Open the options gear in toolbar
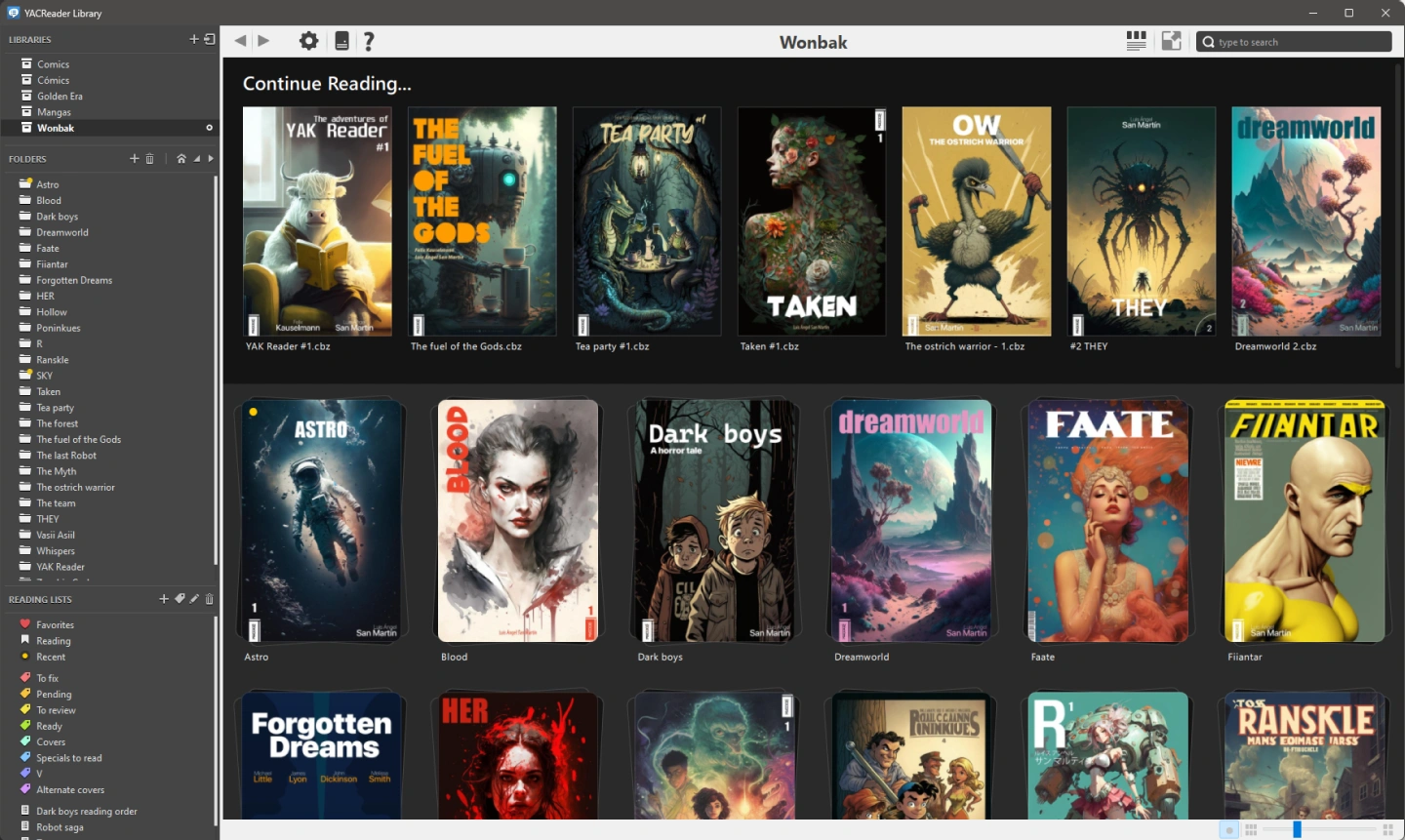 (308, 41)
